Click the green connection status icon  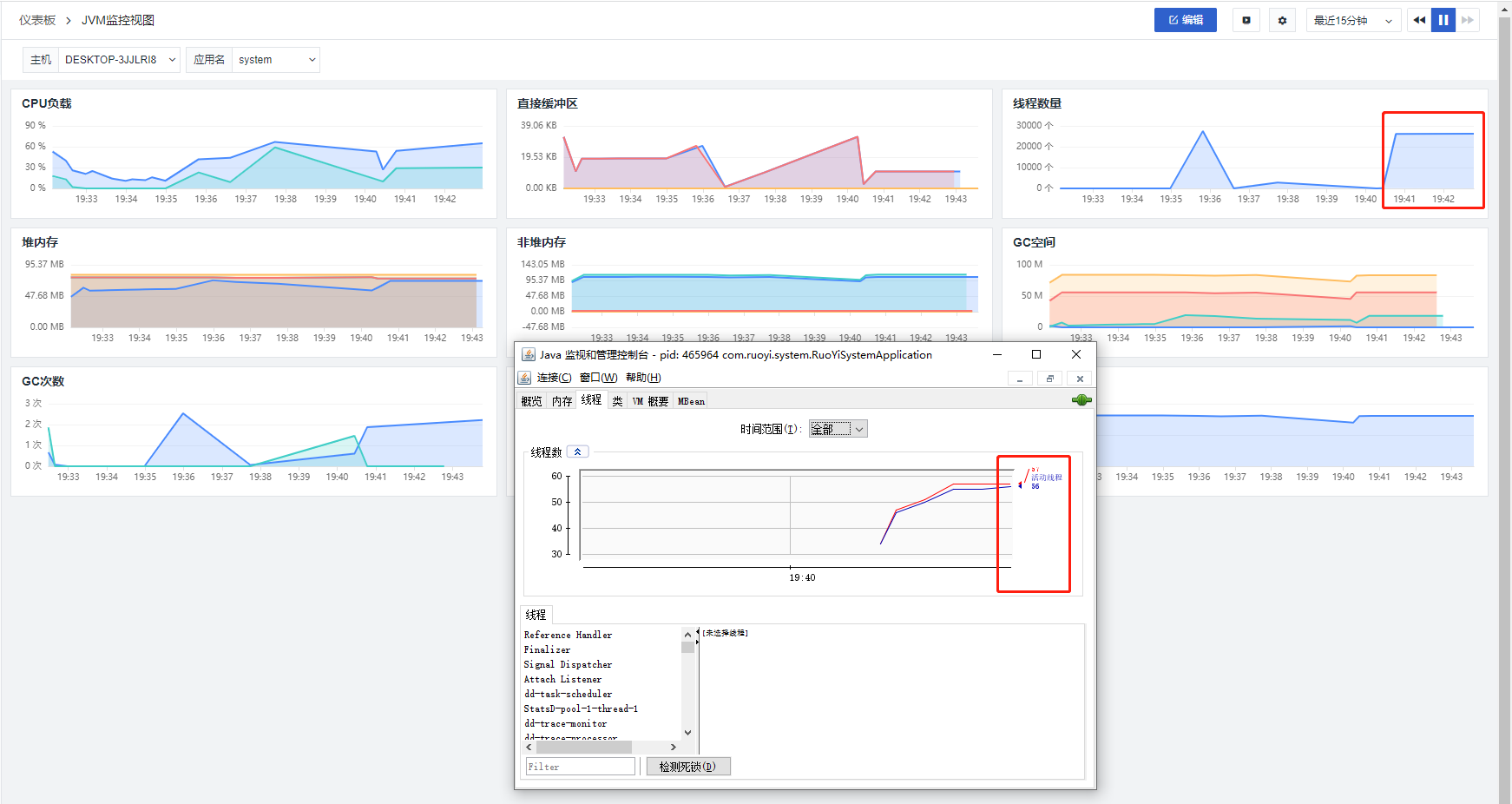pos(1081,400)
